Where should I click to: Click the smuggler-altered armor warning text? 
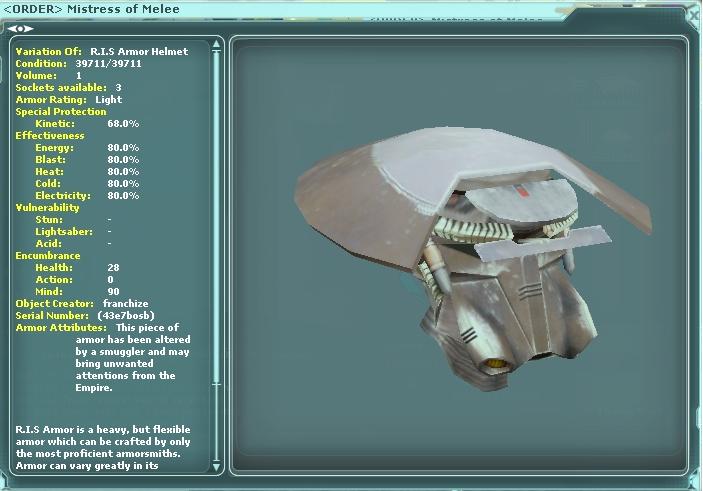coord(133,357)
